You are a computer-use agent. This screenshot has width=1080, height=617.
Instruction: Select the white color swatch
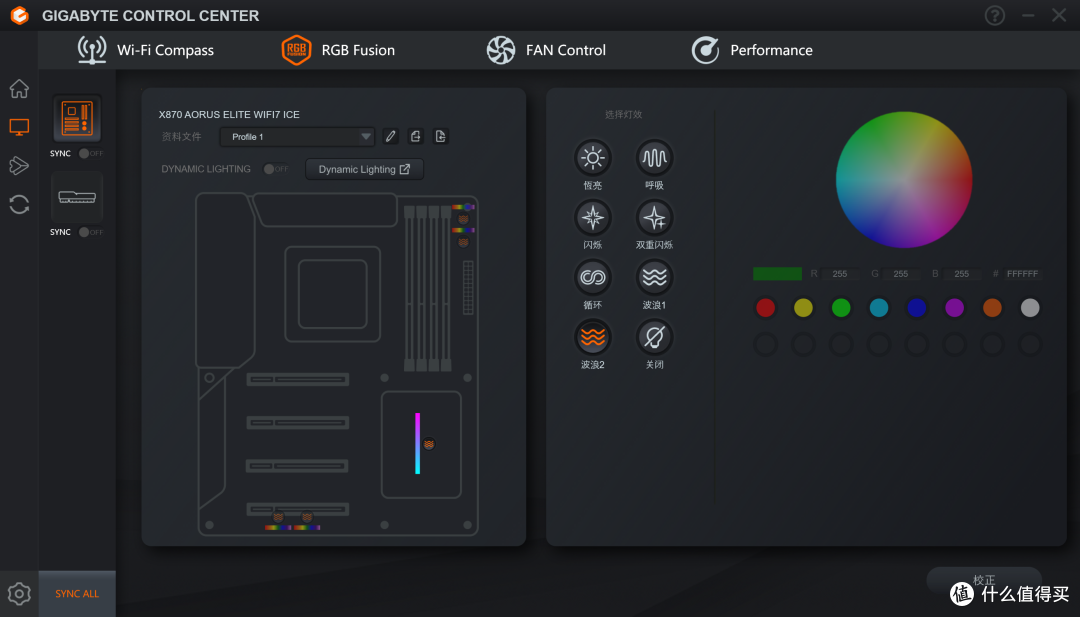[x=1030, y=308]
